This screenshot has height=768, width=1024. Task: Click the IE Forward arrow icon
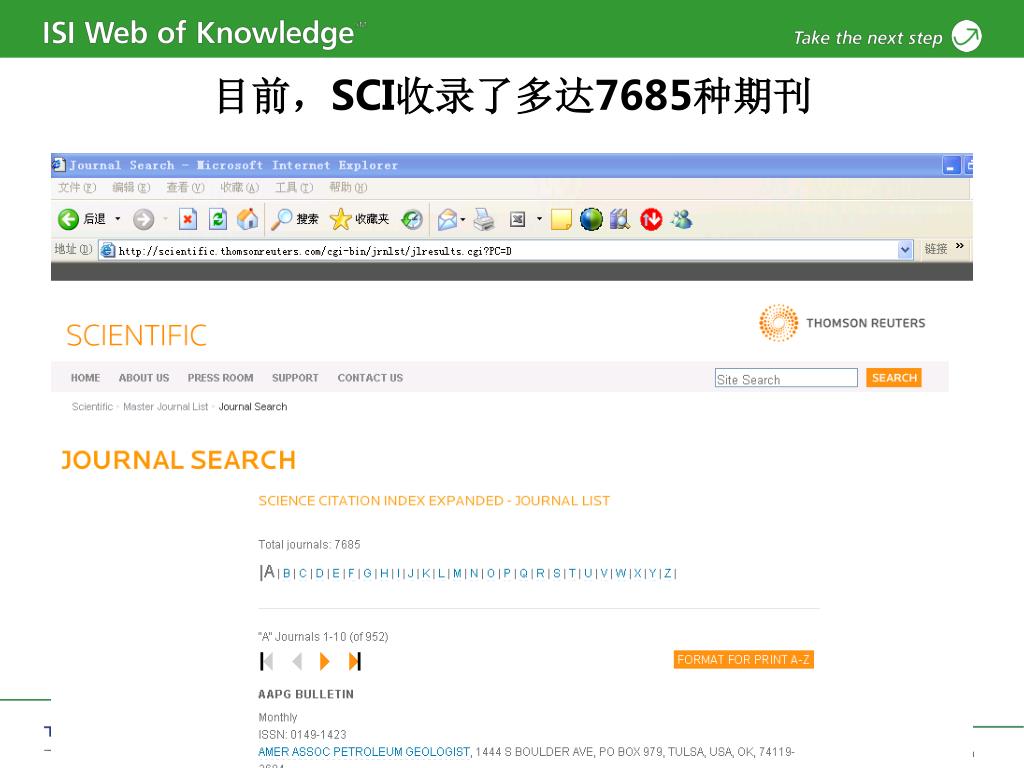point(144,219)
